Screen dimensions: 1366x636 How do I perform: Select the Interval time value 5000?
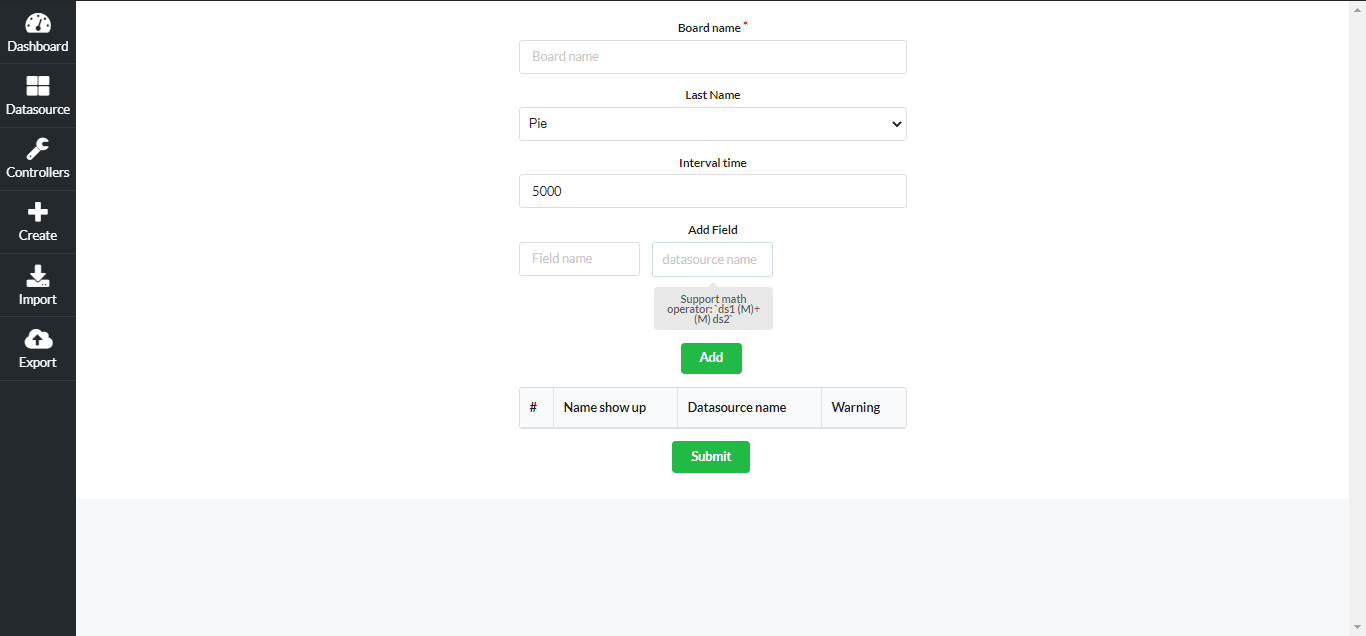[x=712, y=191]
